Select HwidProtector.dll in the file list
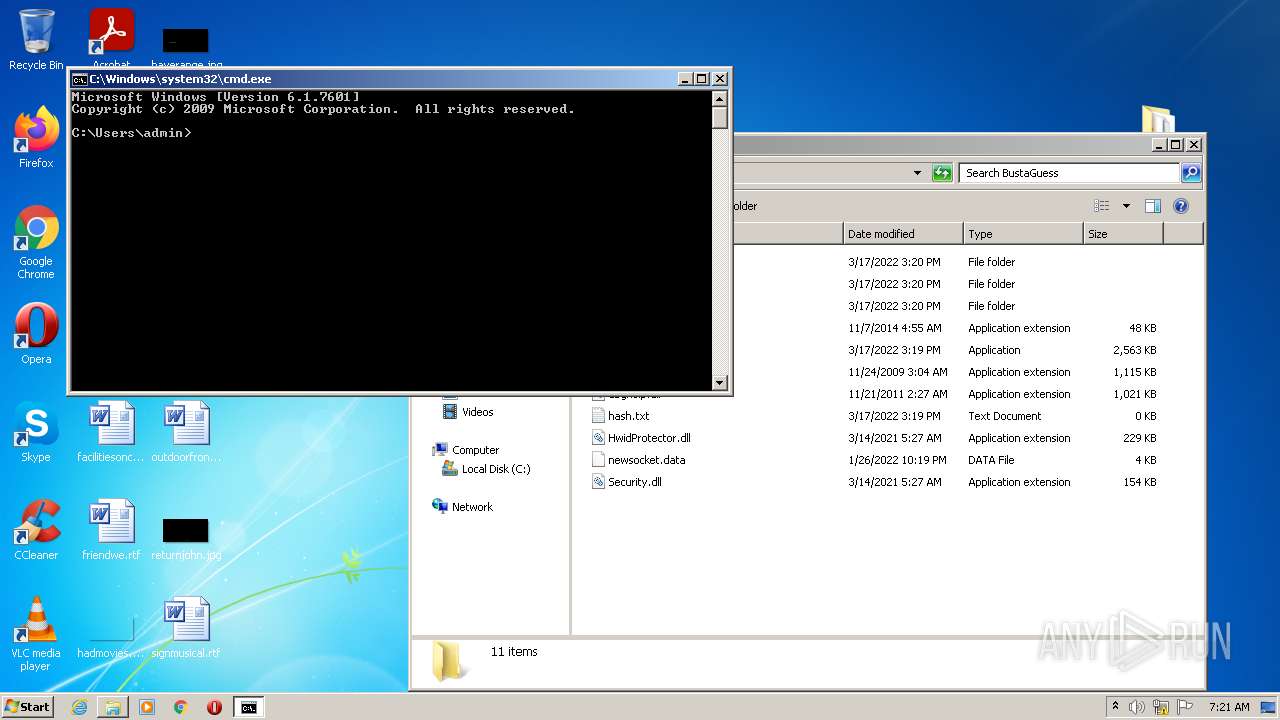The width and height of the screenshot is (1280, 720). pyautogui.click(x=649, y=438)
